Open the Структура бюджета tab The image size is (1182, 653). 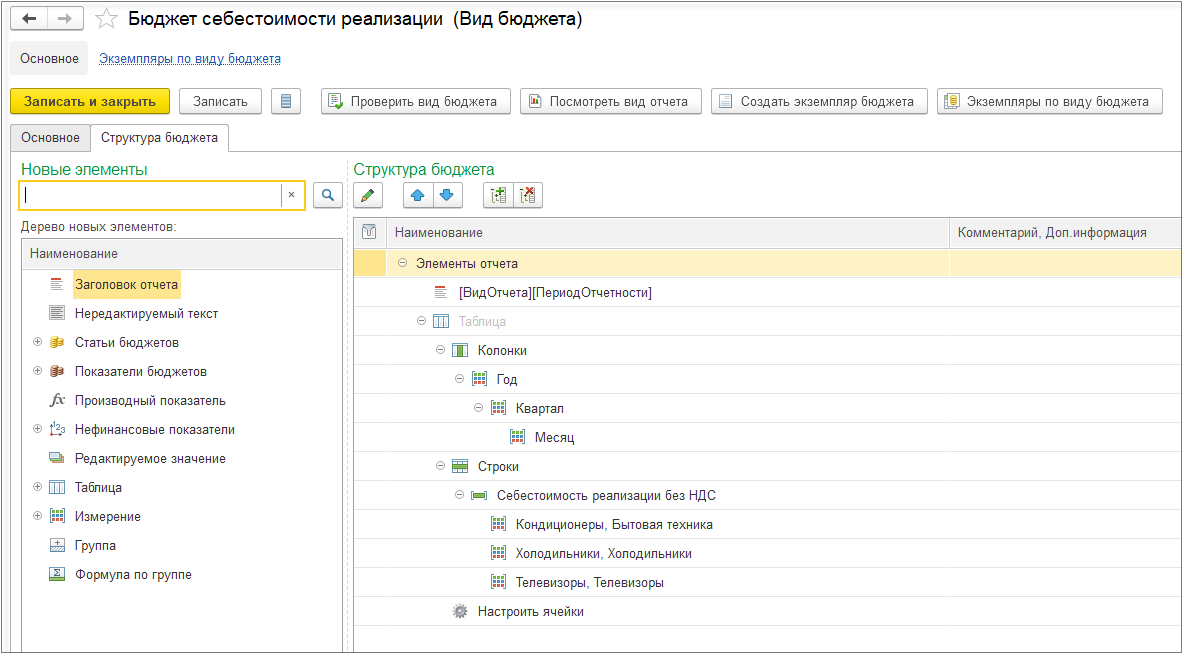[159, 138]
